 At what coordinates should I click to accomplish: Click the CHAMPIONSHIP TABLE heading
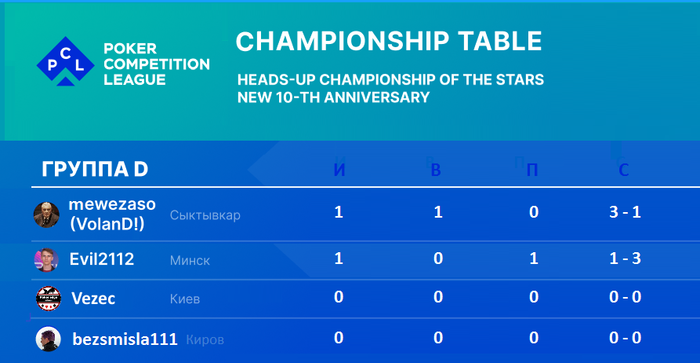[389, 42]
